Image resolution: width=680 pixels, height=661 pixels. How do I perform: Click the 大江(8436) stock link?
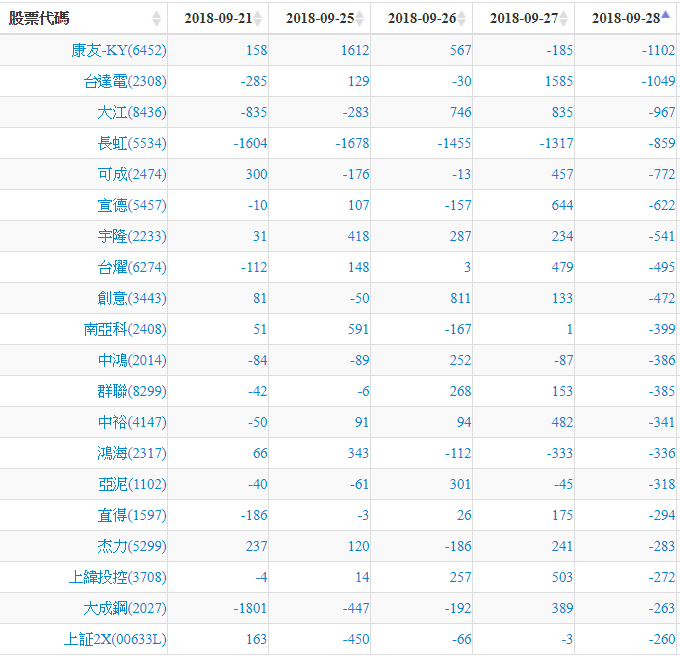point(132,113)
